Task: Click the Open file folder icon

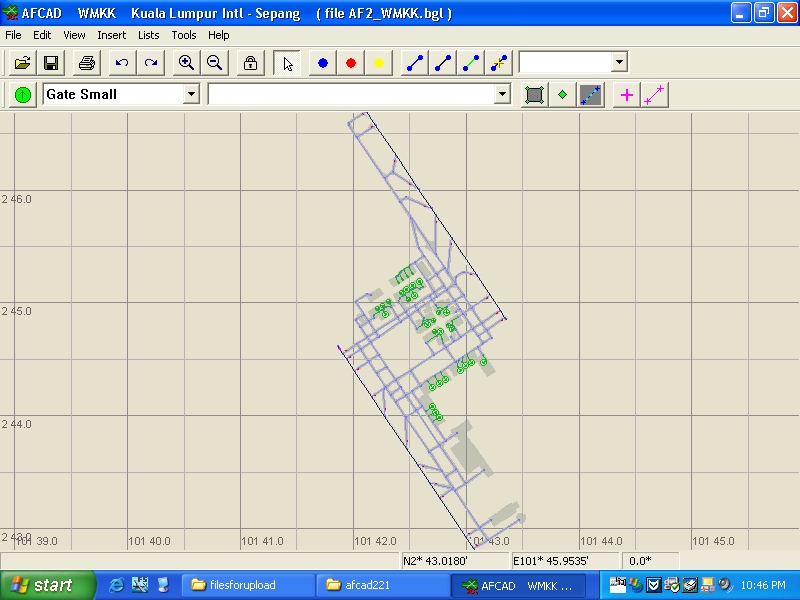Action: (x=22, y=63)
